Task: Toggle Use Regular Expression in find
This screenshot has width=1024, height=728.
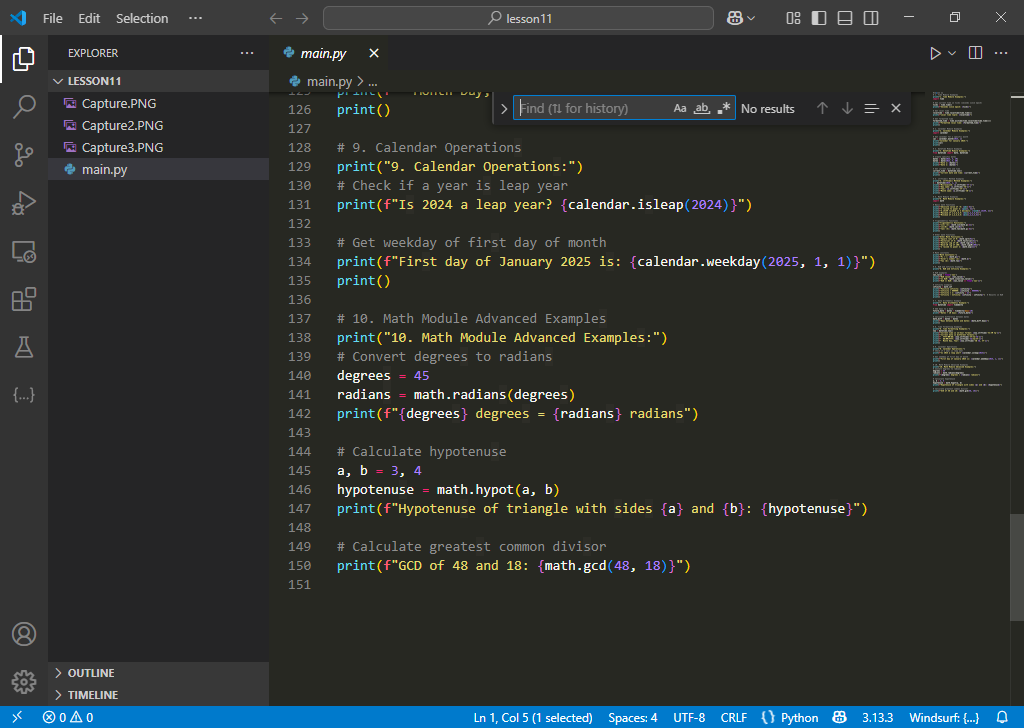Action: click(724, 108)
